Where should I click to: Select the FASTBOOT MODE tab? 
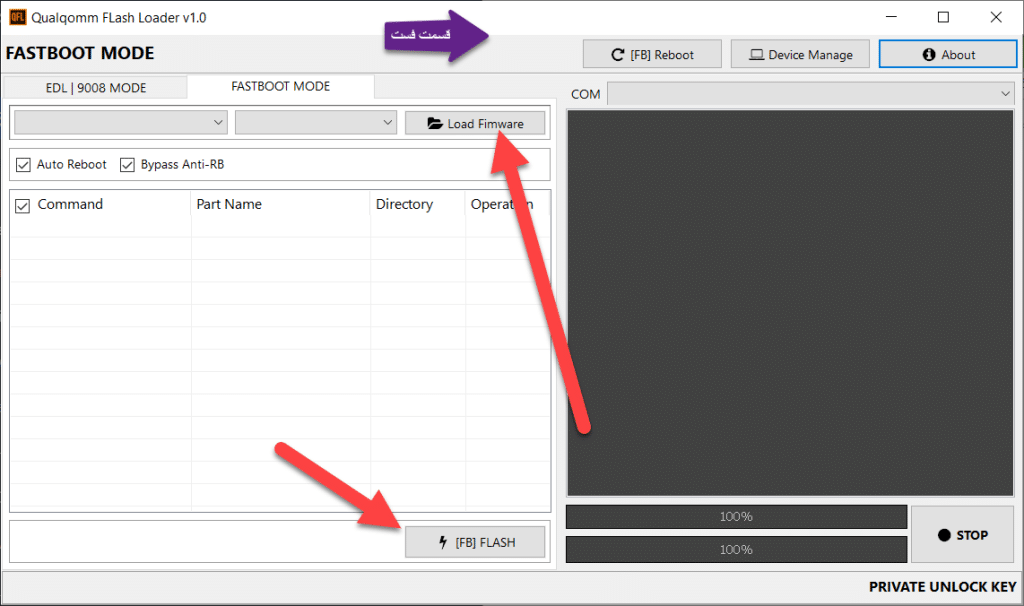point(281,86)
